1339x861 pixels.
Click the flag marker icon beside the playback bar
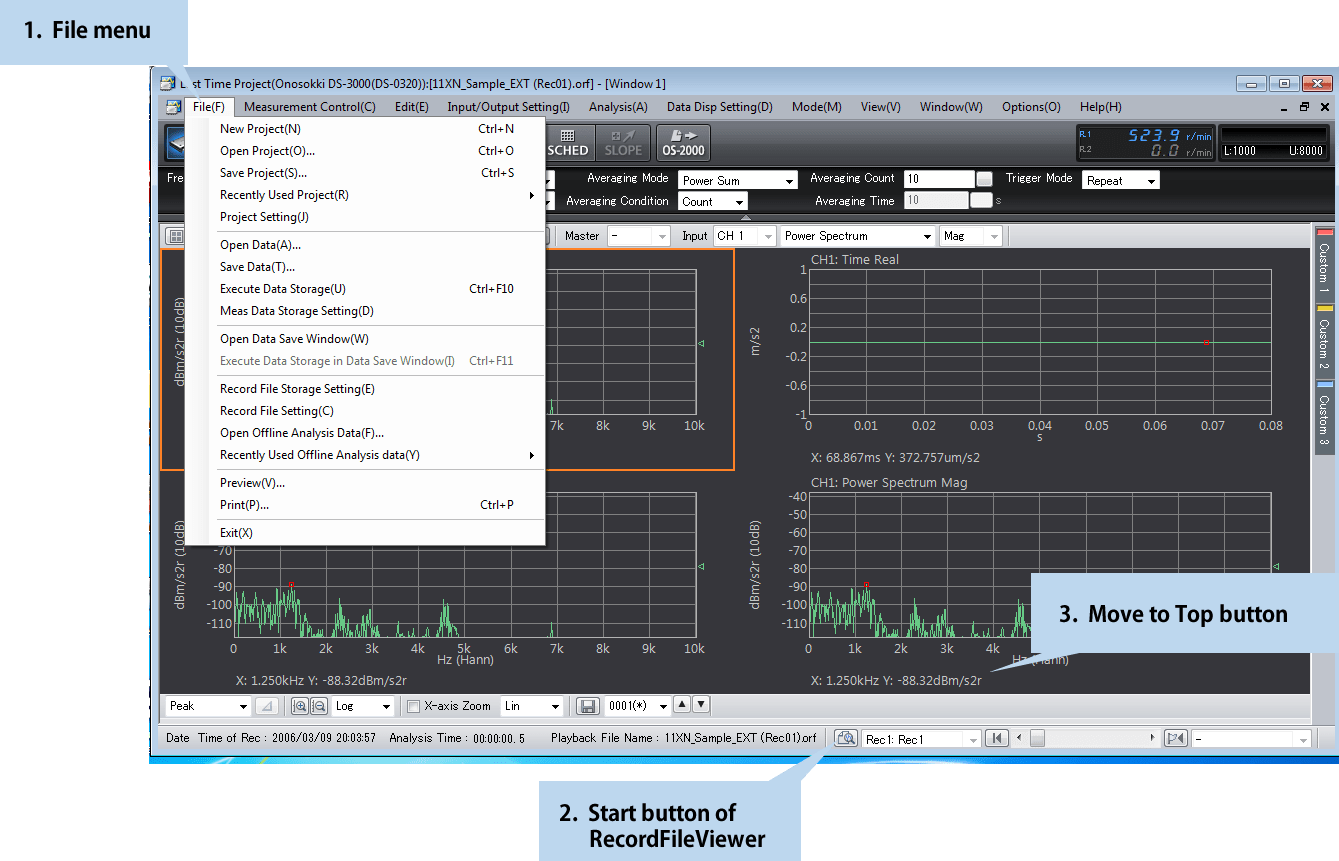1174,738
